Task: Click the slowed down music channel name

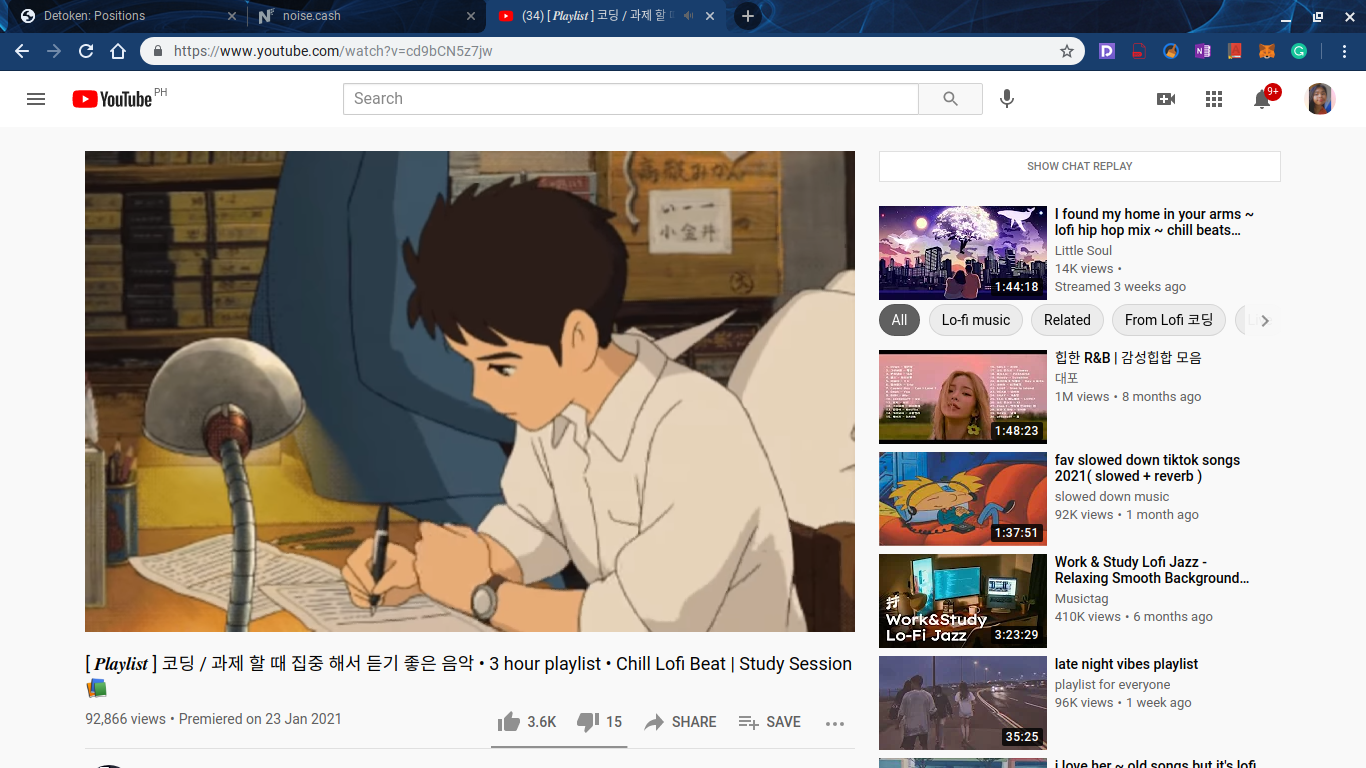Action: [x=1112, y=497]
